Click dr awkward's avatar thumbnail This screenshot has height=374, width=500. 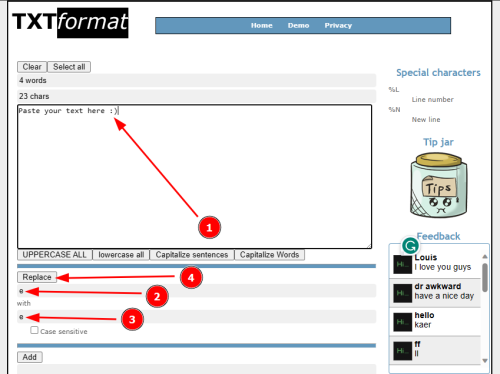point(402,293)
